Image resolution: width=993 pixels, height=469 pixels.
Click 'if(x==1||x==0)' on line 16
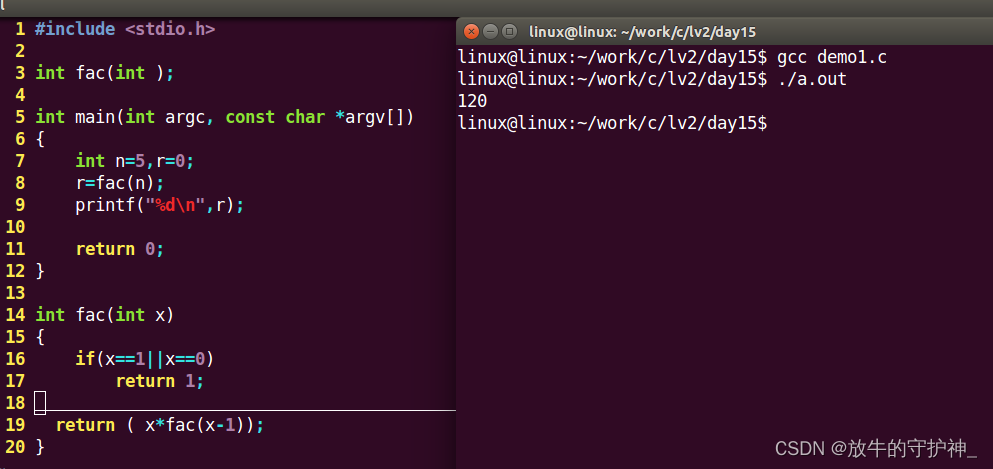144,359
